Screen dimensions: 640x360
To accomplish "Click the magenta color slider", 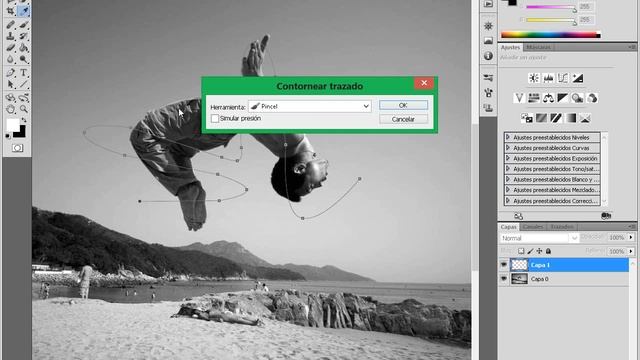I will (551, 7).
